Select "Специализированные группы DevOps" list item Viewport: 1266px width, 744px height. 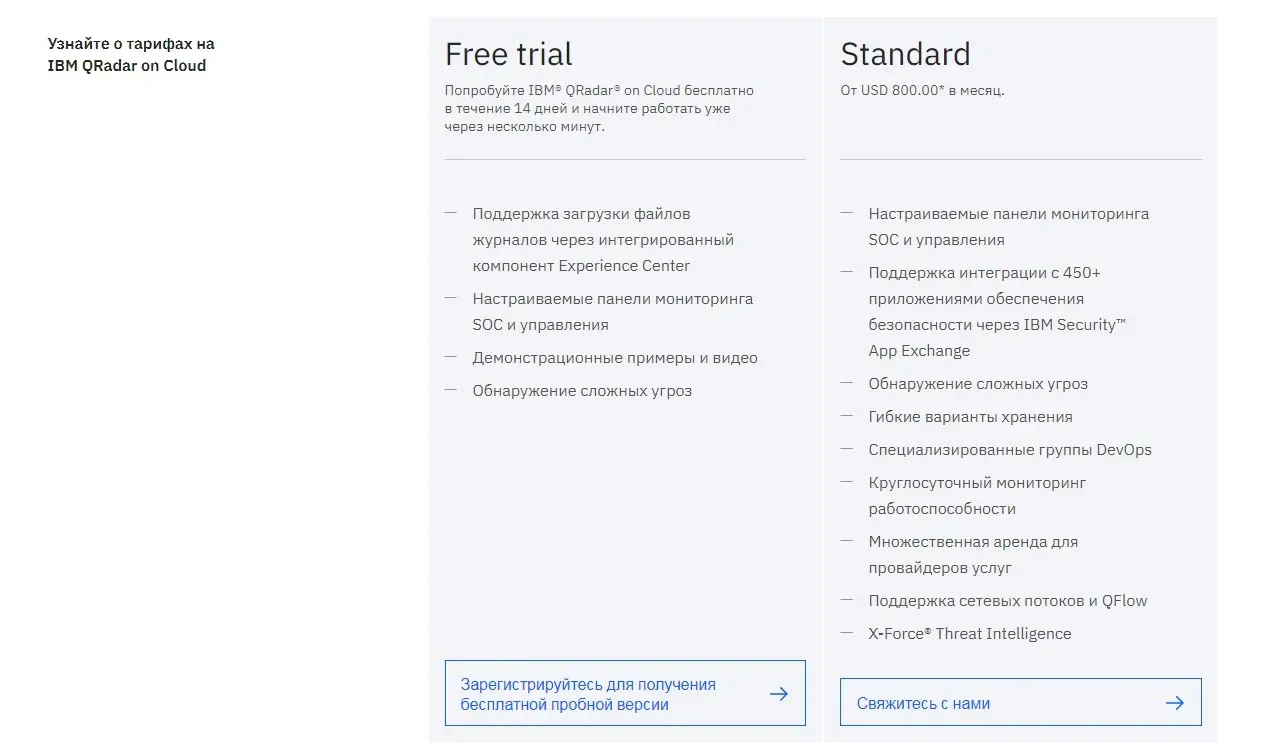pyautogui.click(x=1010, y=450)
